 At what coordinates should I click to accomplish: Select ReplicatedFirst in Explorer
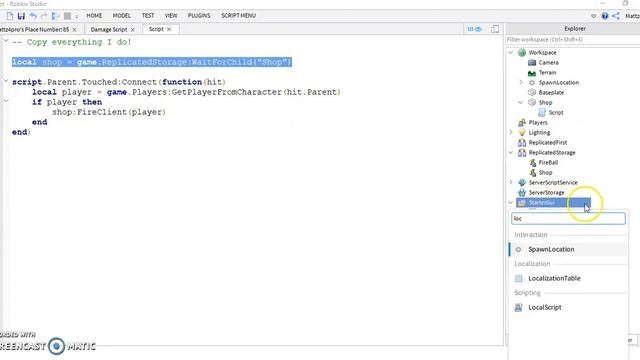(547, 142)
